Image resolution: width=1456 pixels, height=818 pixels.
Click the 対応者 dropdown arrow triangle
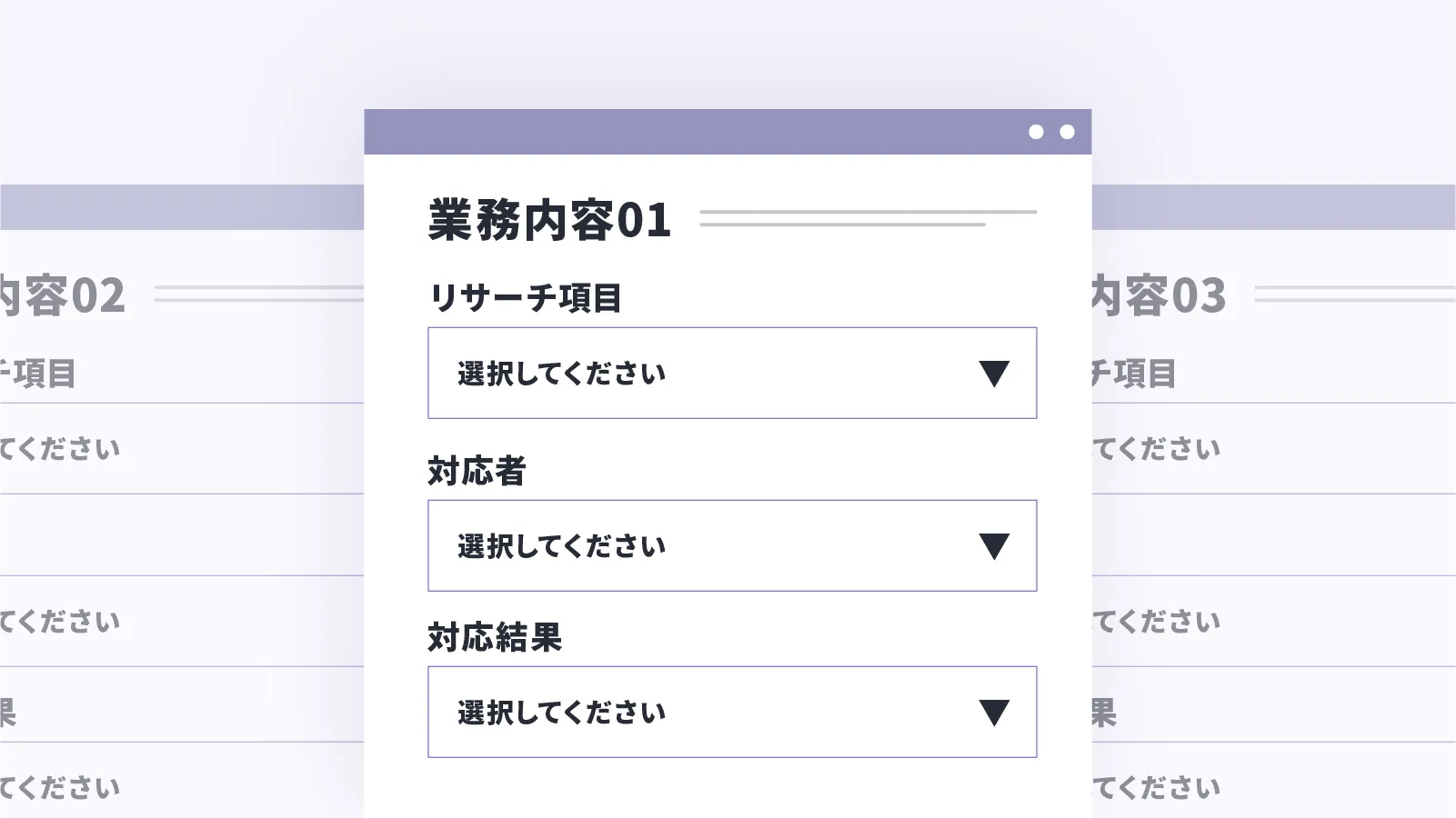pyautogui.click(x=993, y=546)
